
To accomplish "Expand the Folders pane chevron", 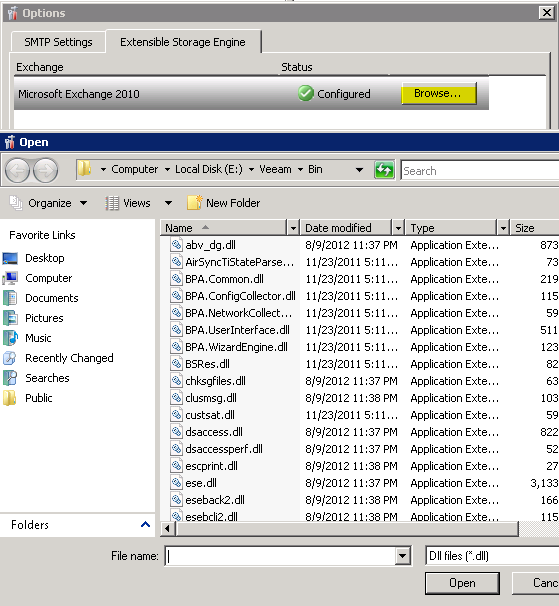I will coord(145,524).
